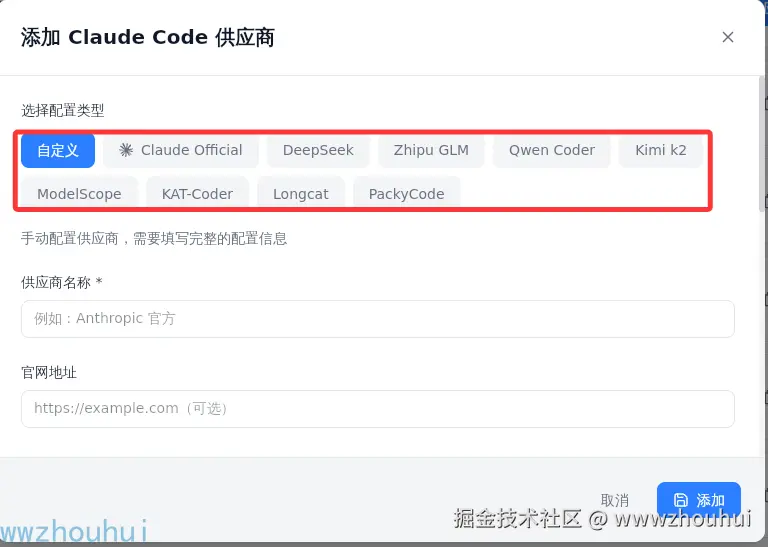
Task: Select the Kimi k2 preset
Action: (x=661, y=150)
